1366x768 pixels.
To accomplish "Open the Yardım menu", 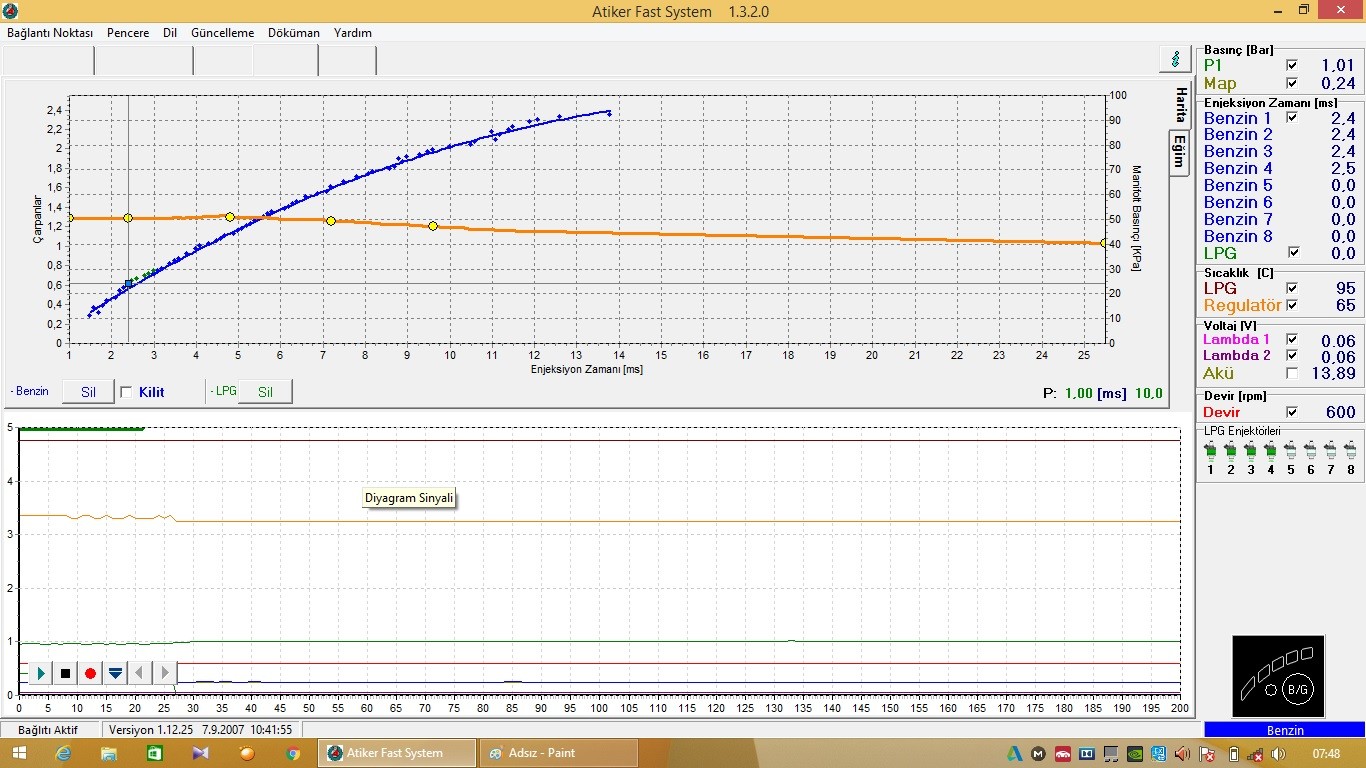I will click(x=353, y=33).
